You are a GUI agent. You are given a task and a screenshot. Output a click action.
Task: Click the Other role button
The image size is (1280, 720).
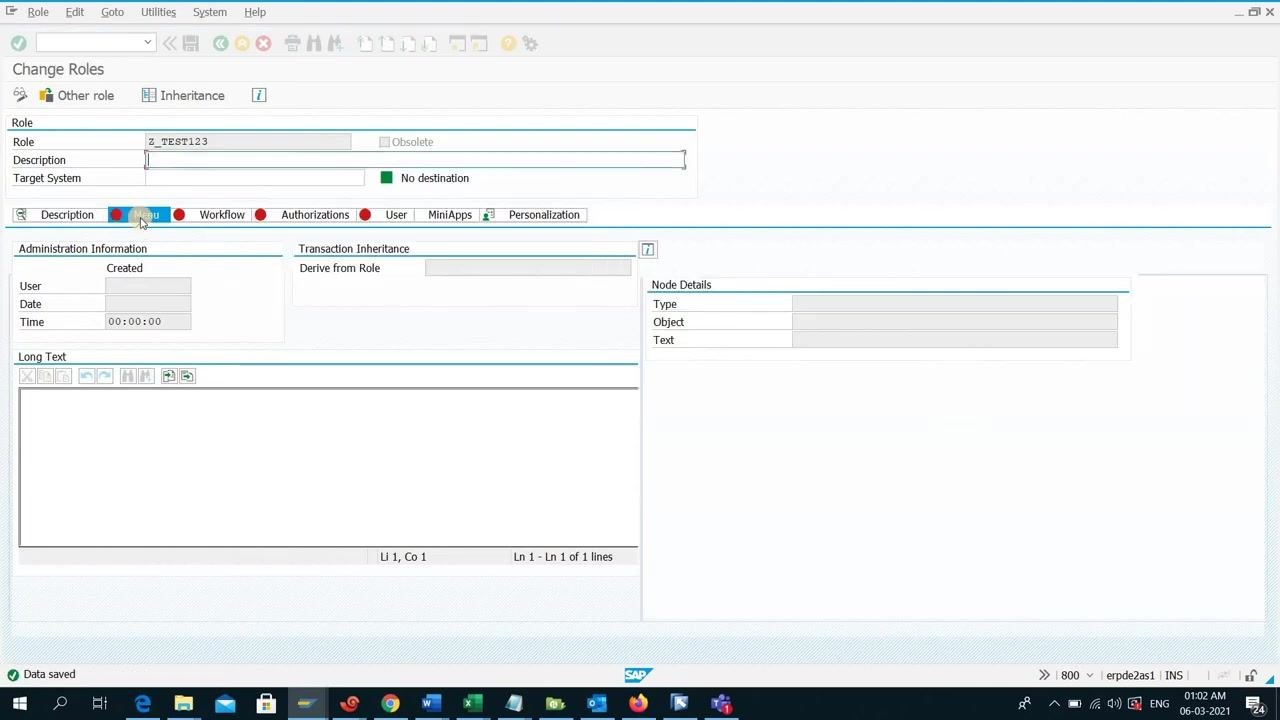[x=76, y=95]
